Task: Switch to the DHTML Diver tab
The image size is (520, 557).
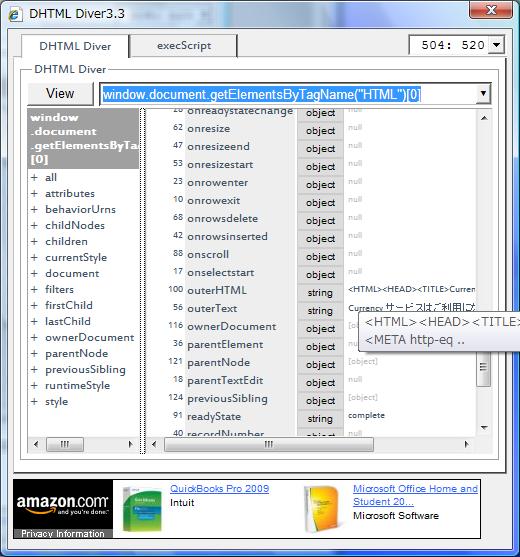Action: click(75, 46)
